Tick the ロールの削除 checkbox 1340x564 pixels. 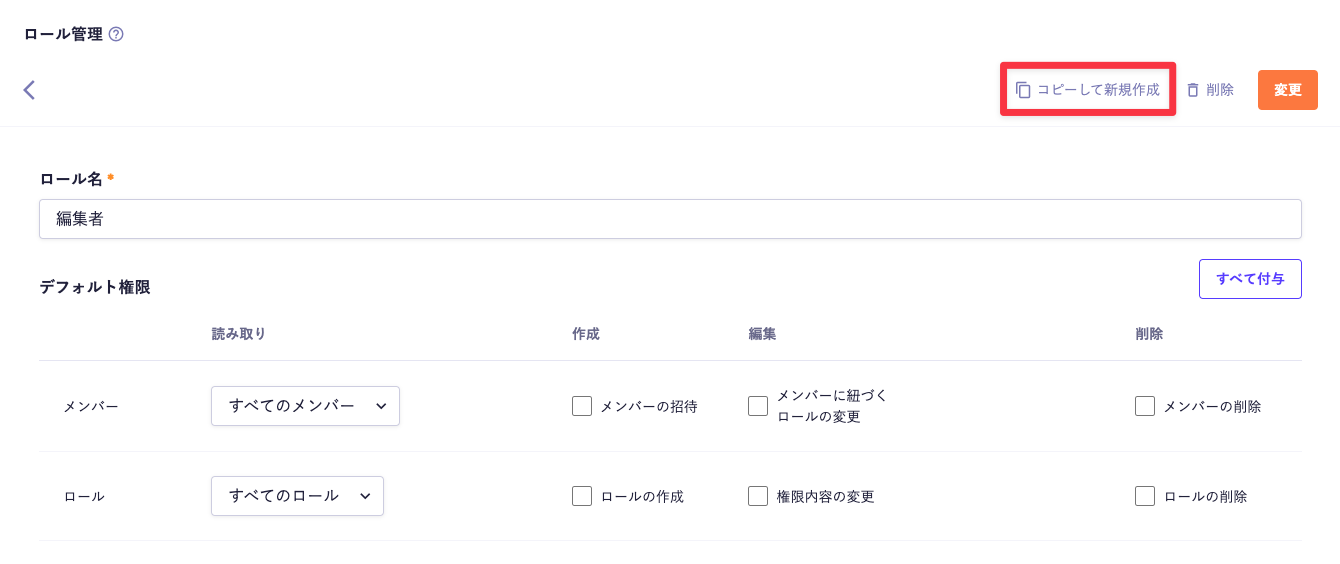1145,496
